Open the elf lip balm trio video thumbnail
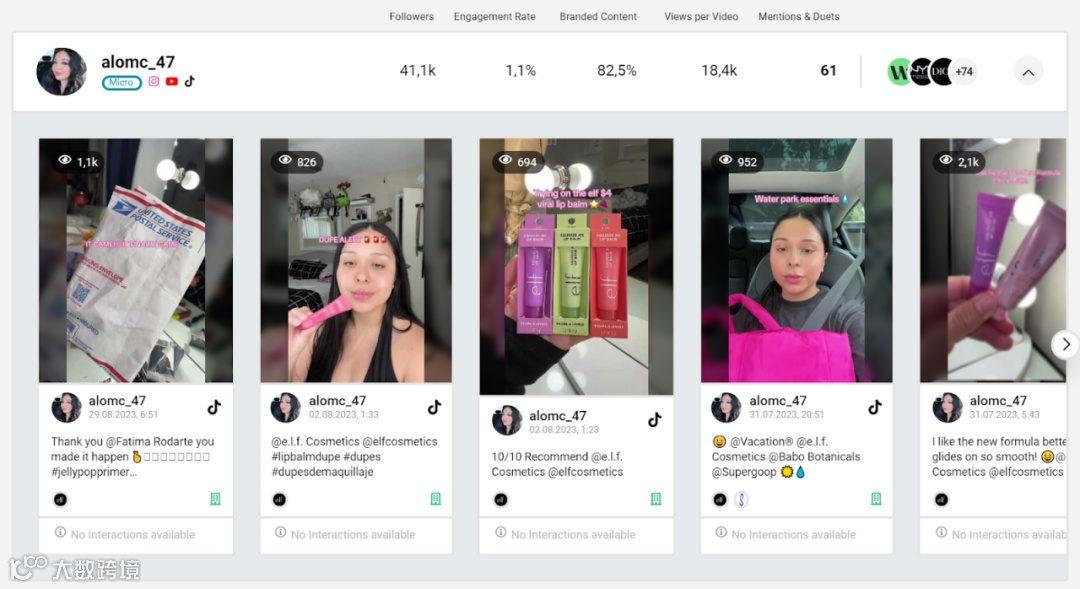The width and height of the screenshot is (1080, 589). [577, 267]
